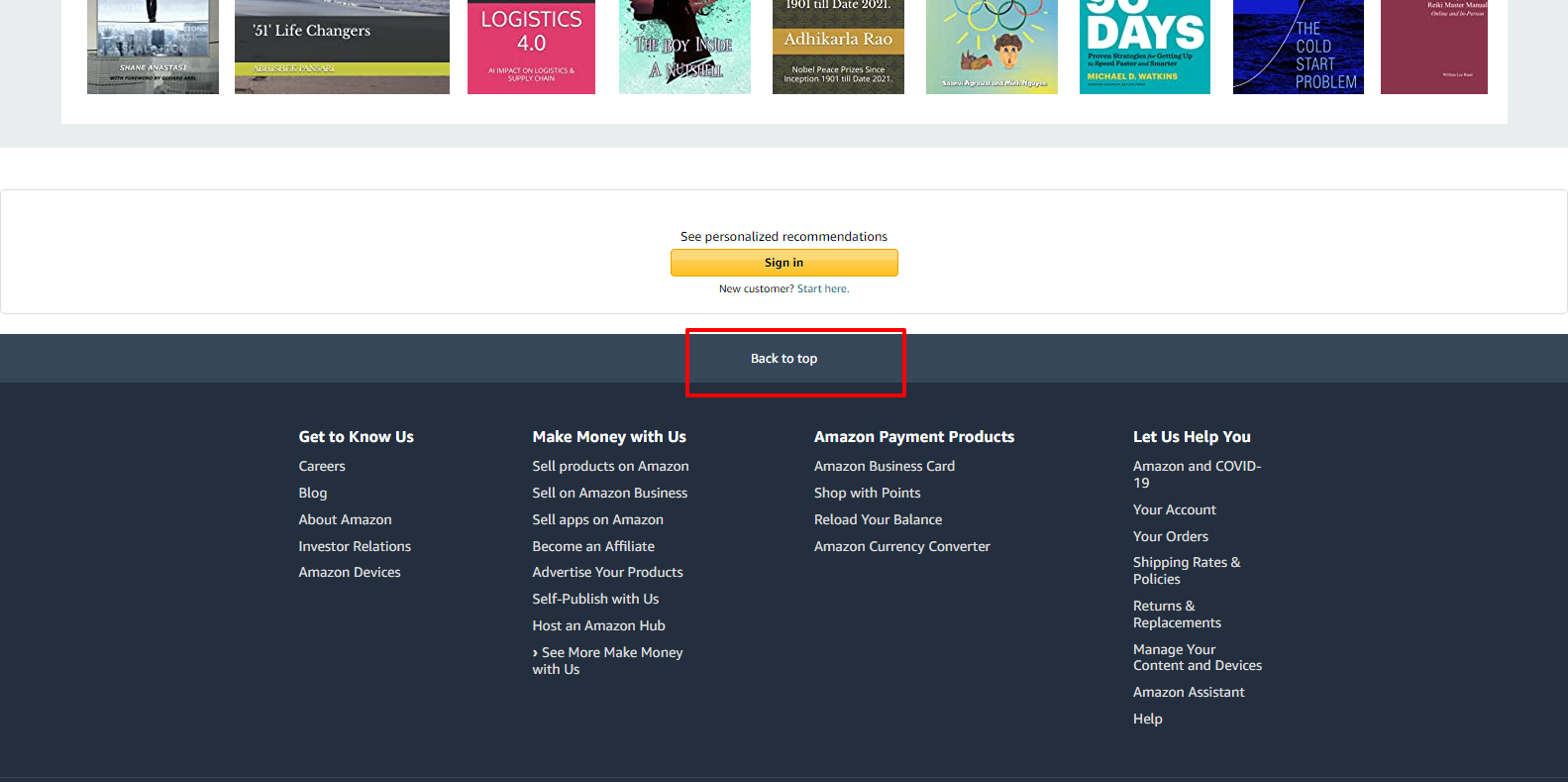The image size is (1568, 782).
Task: Click the yellow Sign in button
Action: pos(784,263)
